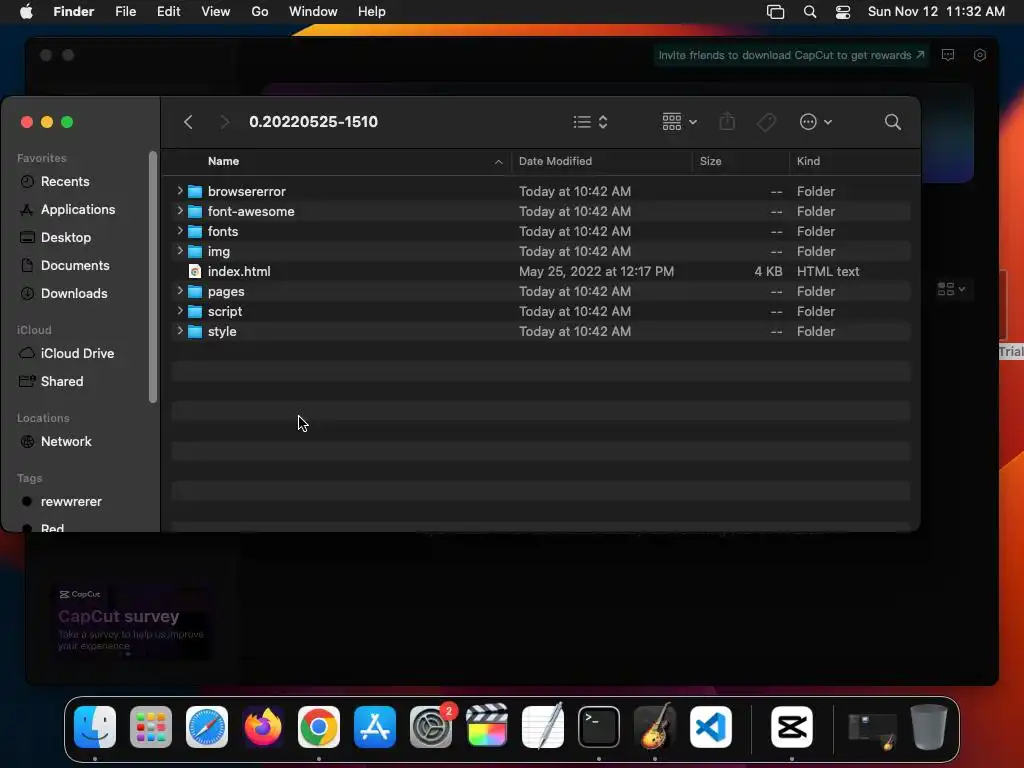Select the img folder name
The width and height of the screenshot is (1024, 768).
(219, 251)
